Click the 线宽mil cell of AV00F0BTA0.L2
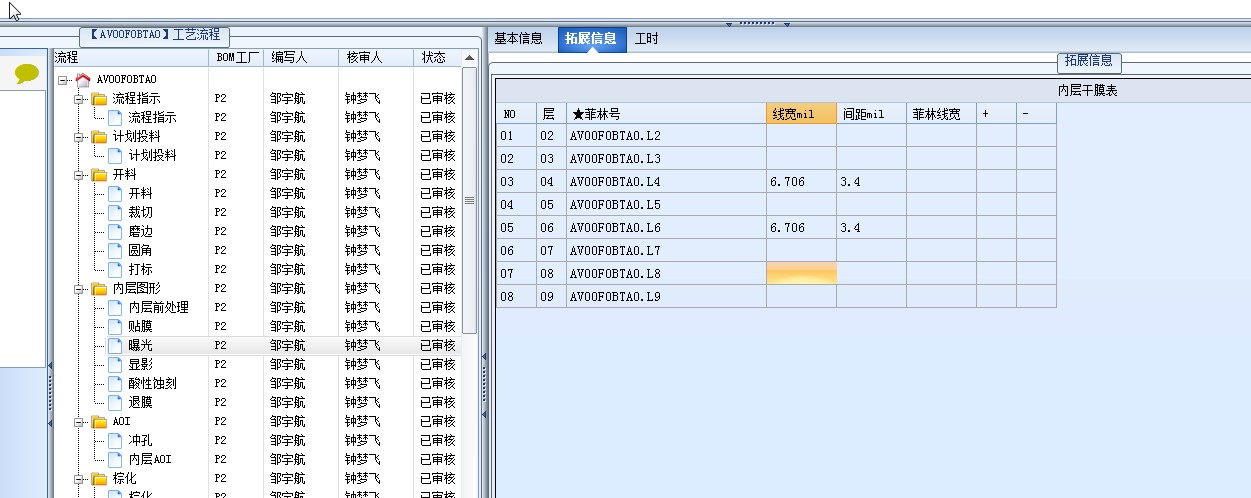The width and height of the screenshot is (1251, 498). click(801, 135)
